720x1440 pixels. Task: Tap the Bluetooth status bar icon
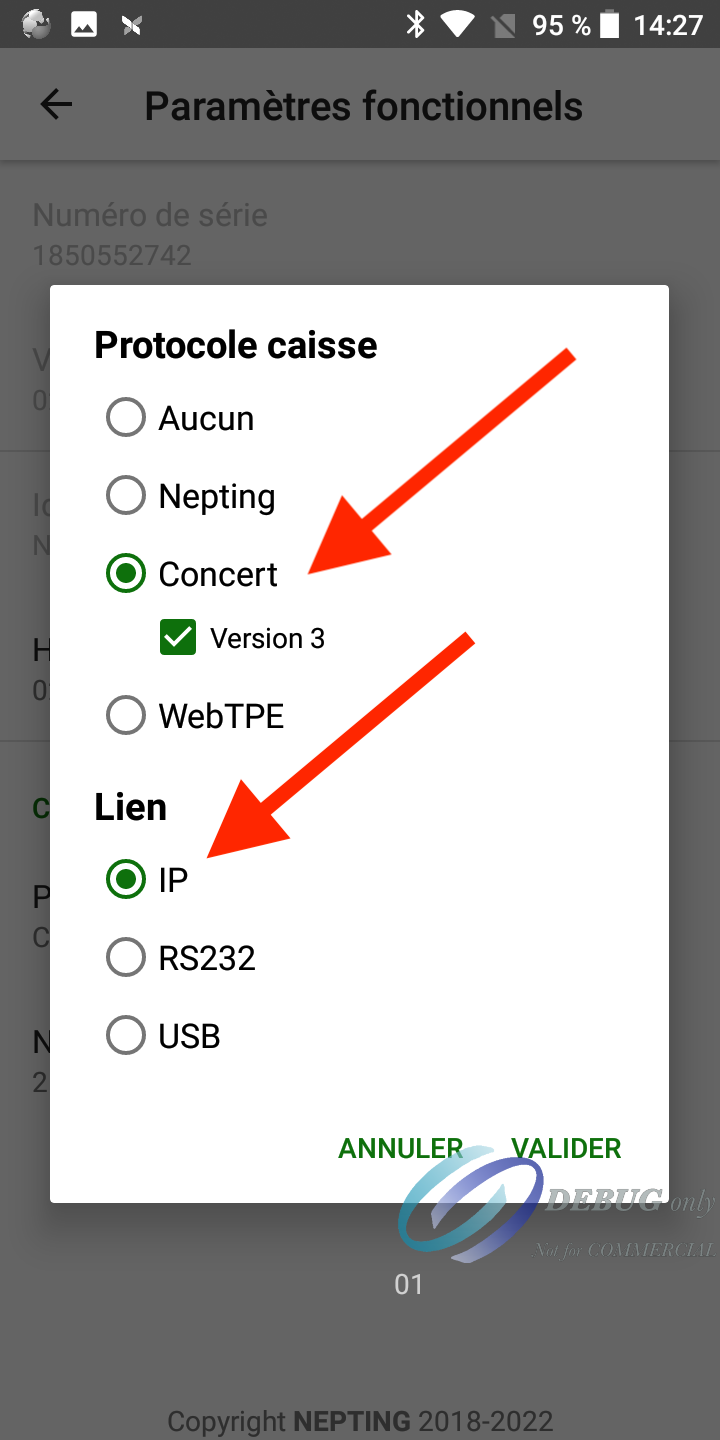(x=415, y=24)
